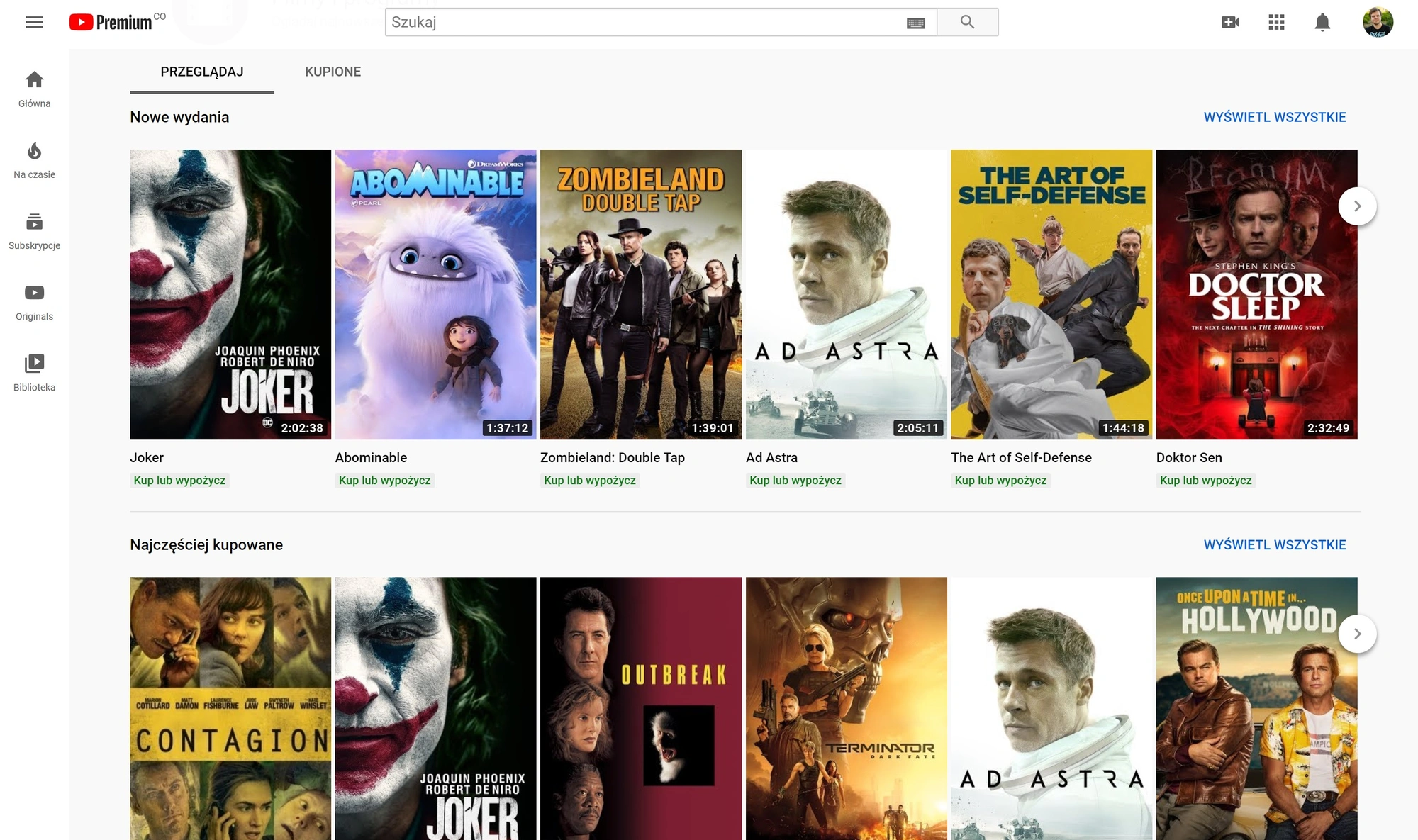The width and height of the screenshot is (1418, 840).
Task: Click Kup lub wypożycz under Abominable
Action: click(385, 480)
